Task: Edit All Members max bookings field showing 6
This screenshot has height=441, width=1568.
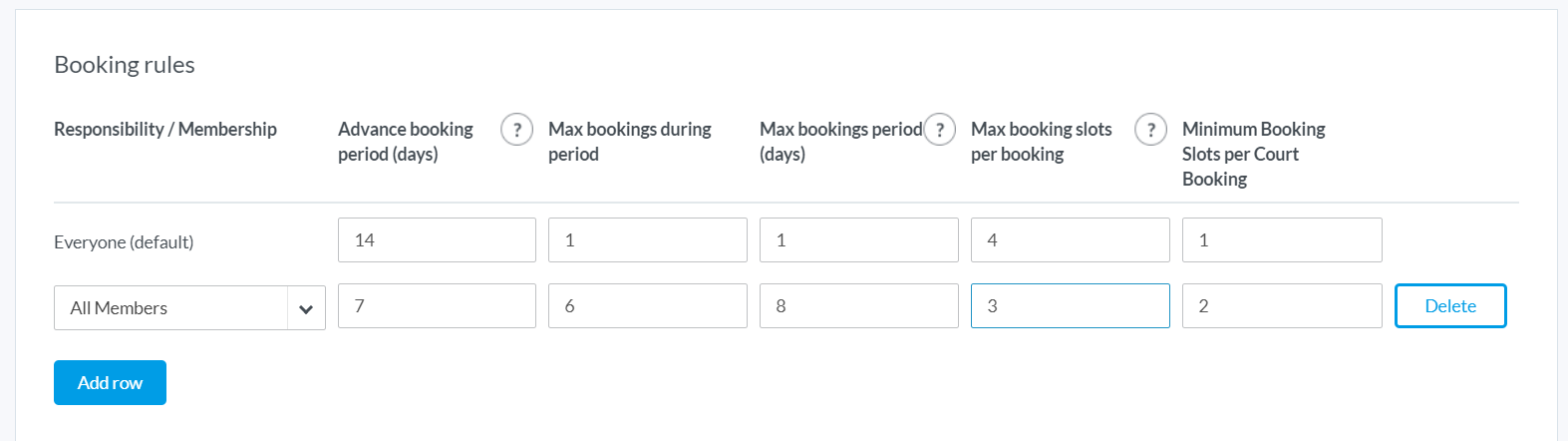Action: [x=648, y=306]
